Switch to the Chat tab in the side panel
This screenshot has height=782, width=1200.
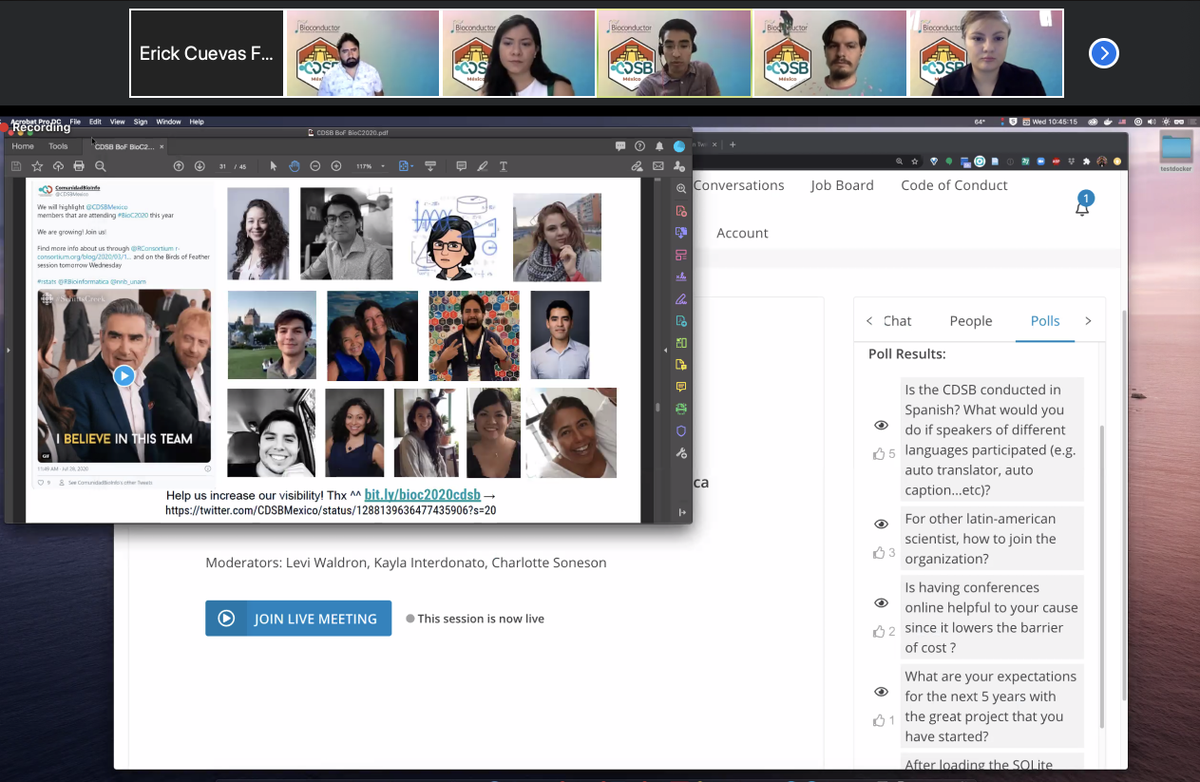click(897, 321)
